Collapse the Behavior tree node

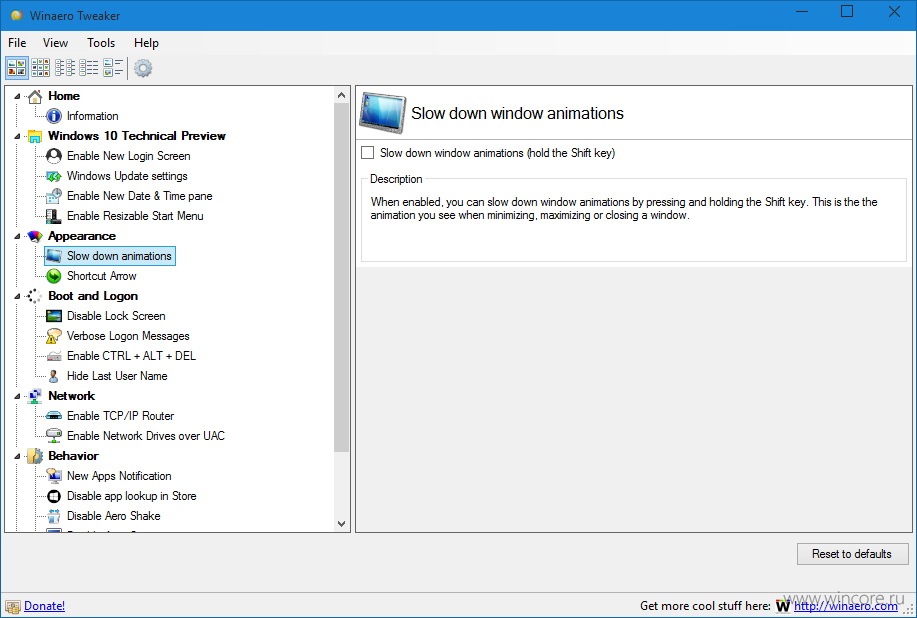click(18, 457)
